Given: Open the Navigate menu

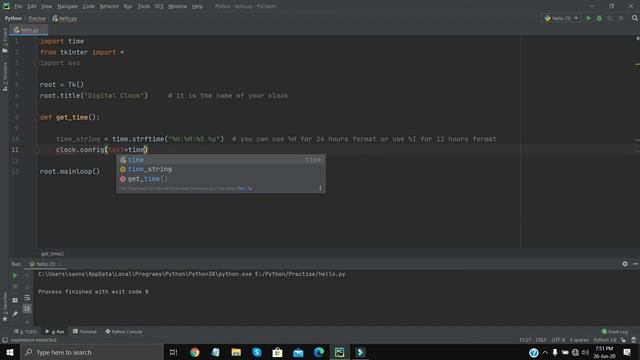Looking at the screenshot, I should pos(67,7).
